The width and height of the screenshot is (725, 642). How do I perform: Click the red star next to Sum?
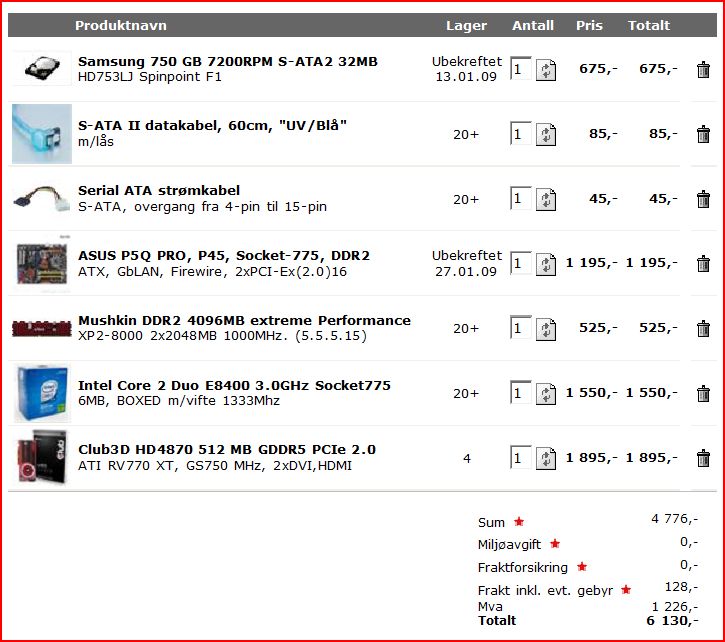519,522
